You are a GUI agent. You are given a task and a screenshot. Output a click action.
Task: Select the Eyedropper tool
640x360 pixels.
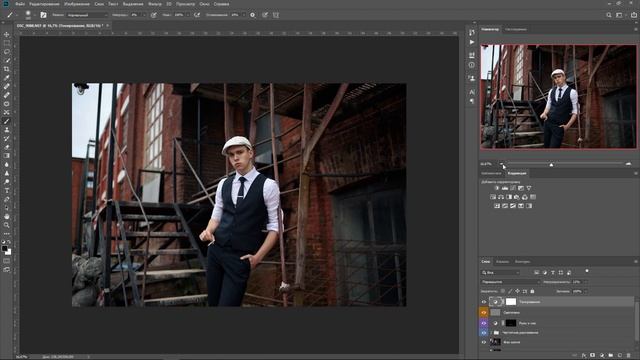7,78
